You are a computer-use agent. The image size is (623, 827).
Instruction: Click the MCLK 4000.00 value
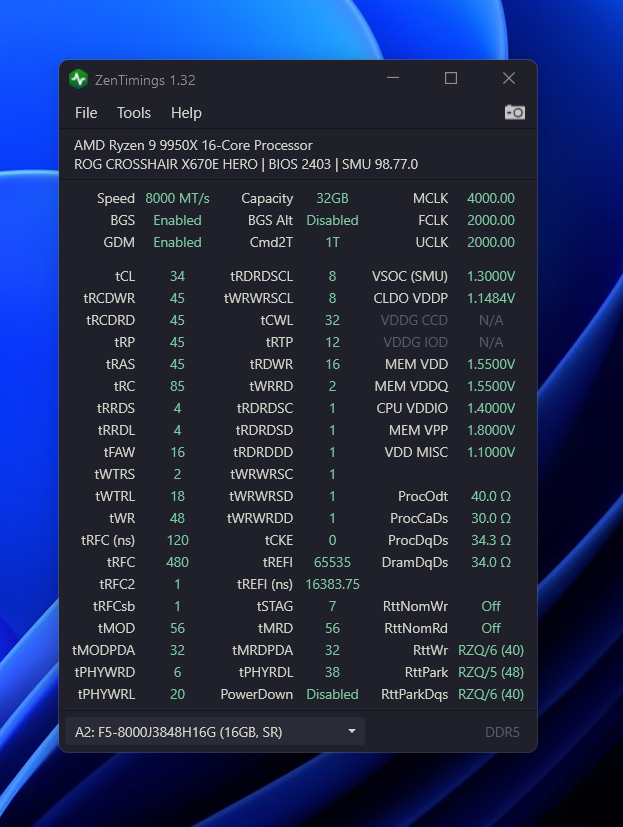(x=490, y=198)
